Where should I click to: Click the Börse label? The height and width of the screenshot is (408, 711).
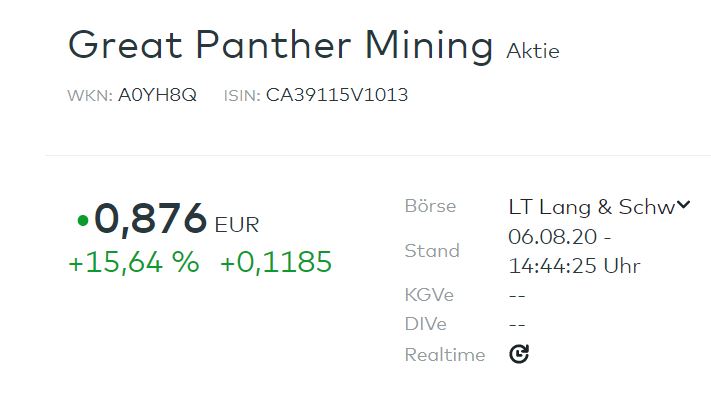pos(430,207)
